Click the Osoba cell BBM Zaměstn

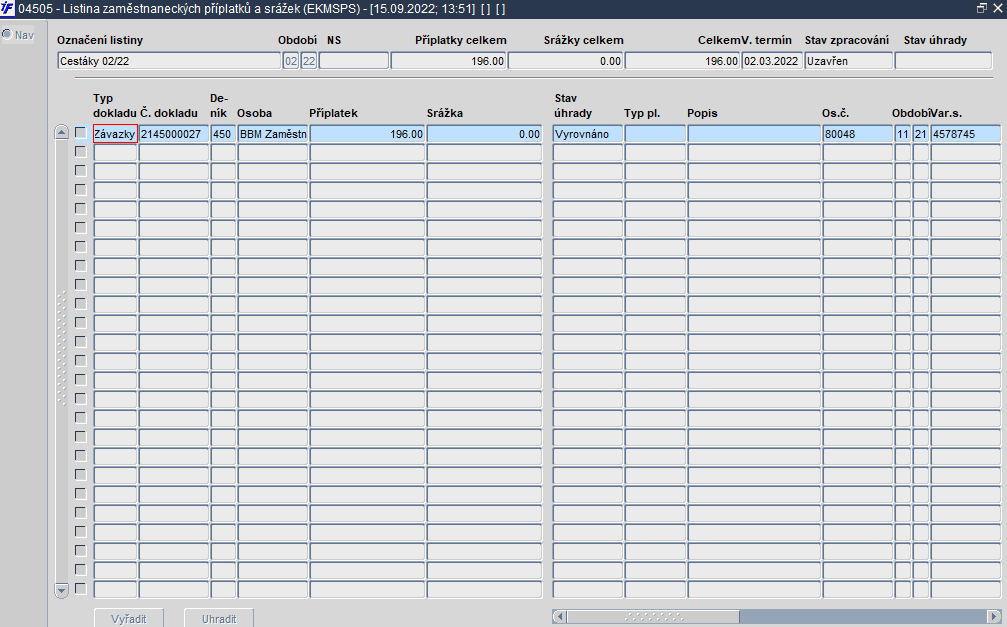(273, 134)
